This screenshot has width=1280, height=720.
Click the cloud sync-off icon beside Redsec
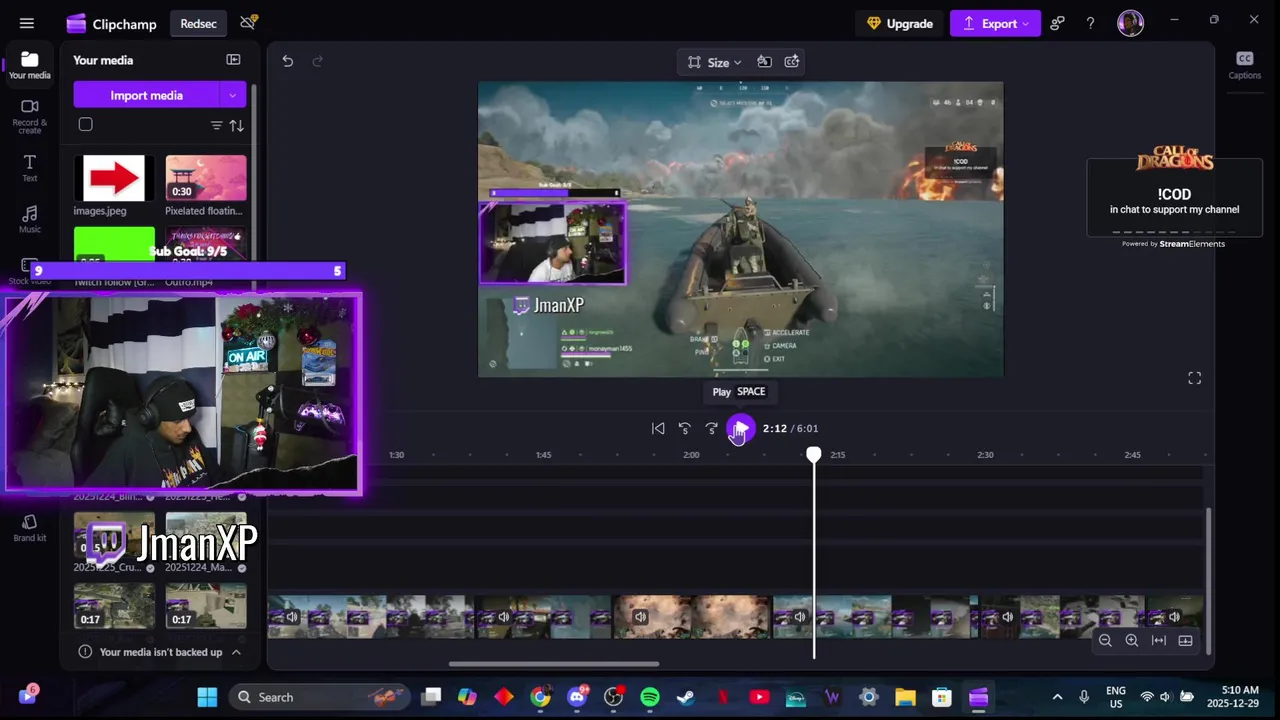pyautogui.click(x=248, y=22)
